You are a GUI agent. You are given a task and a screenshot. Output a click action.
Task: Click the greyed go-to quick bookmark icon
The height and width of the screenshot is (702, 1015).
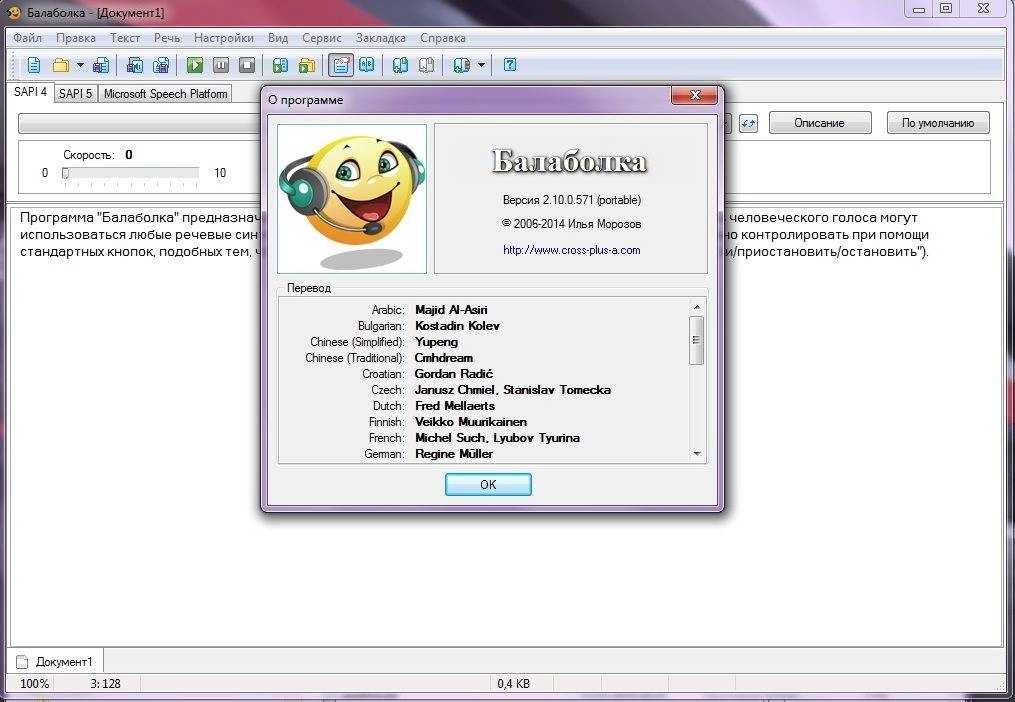coord(427,65)
